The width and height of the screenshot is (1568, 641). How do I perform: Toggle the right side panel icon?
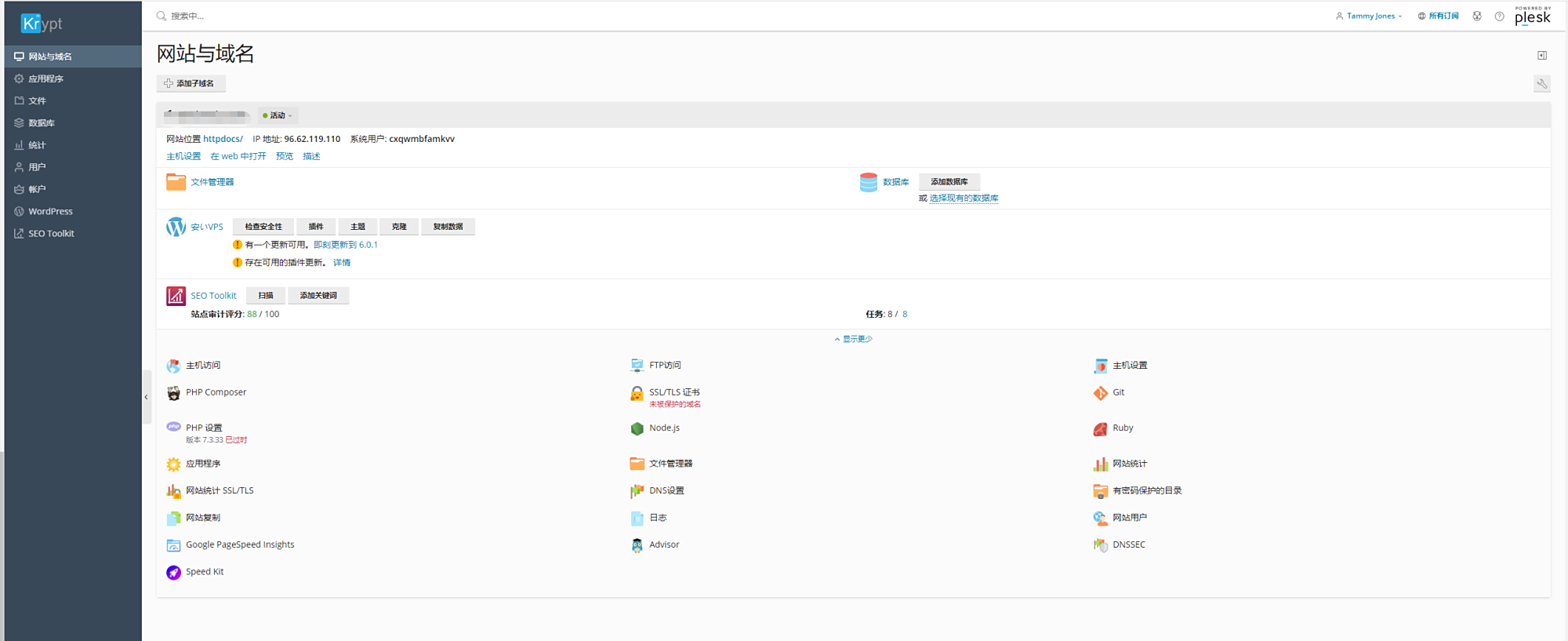pos(1541,56)
